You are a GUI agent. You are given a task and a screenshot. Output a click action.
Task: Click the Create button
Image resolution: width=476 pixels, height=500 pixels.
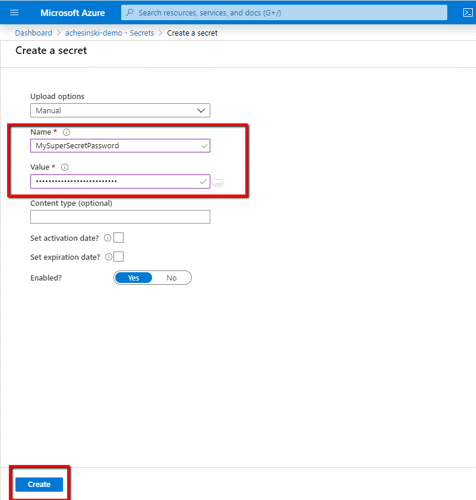pyautogui.click(x=39, y=484)
